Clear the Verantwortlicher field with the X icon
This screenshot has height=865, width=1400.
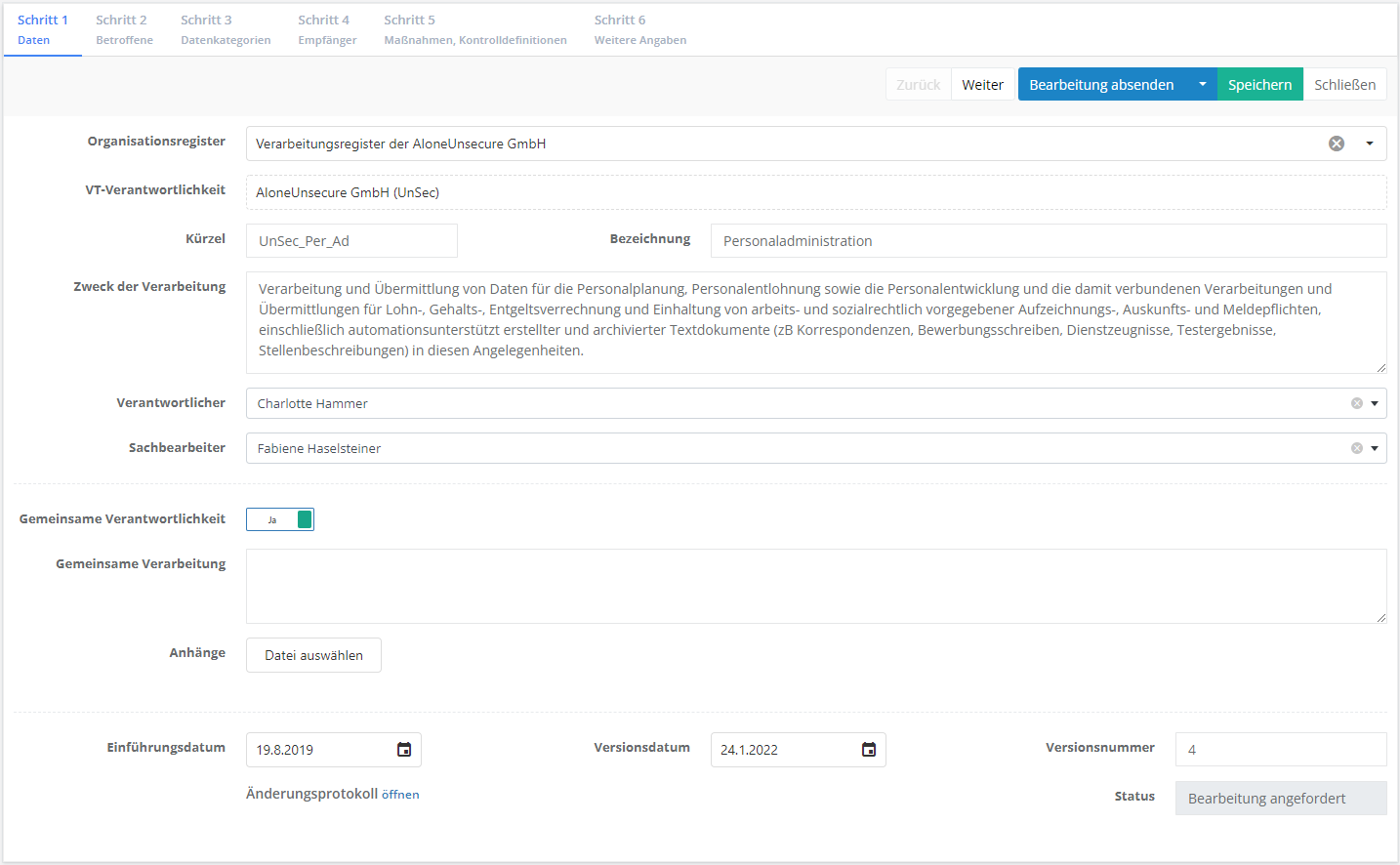coord(1356,403)
